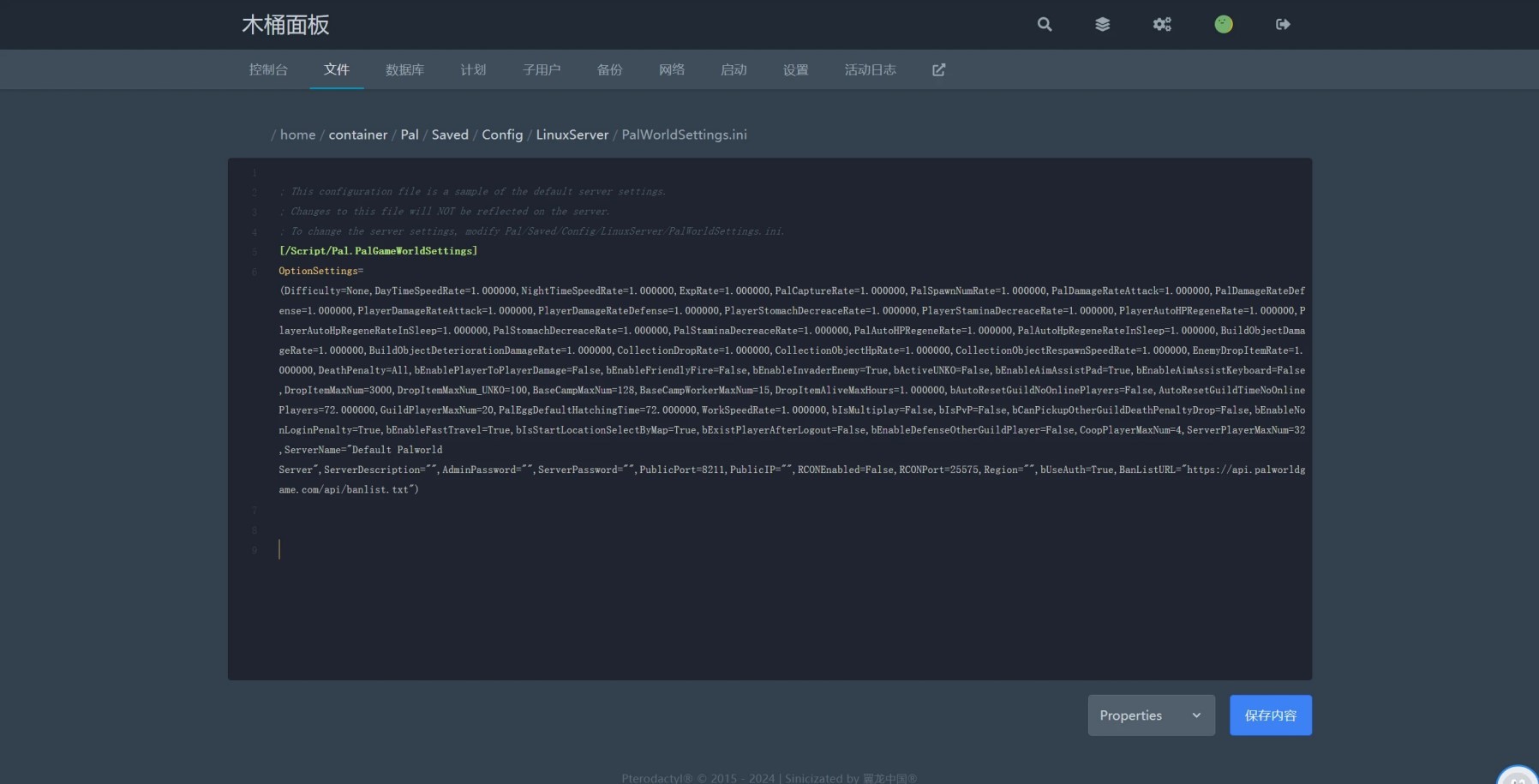Switch to the 备份 tab
The width and height of the screenshot is (1539, 784).
click(x=609, y=69)
